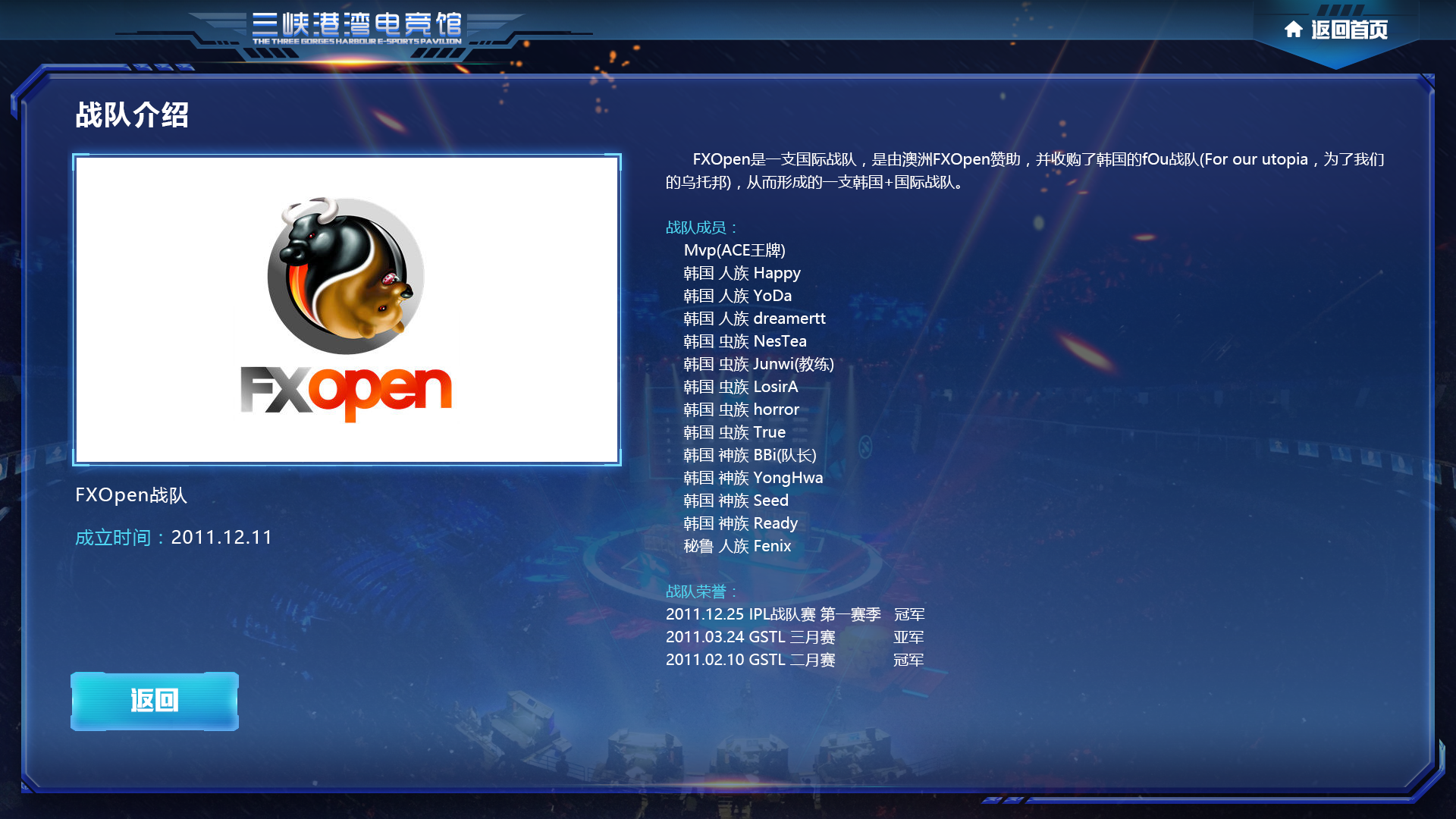Image resolution: width=1456 pixels, height=819 pixels.
Task: Select member 韩国 神族 BBi(队长)
Action: click(749, 455)
